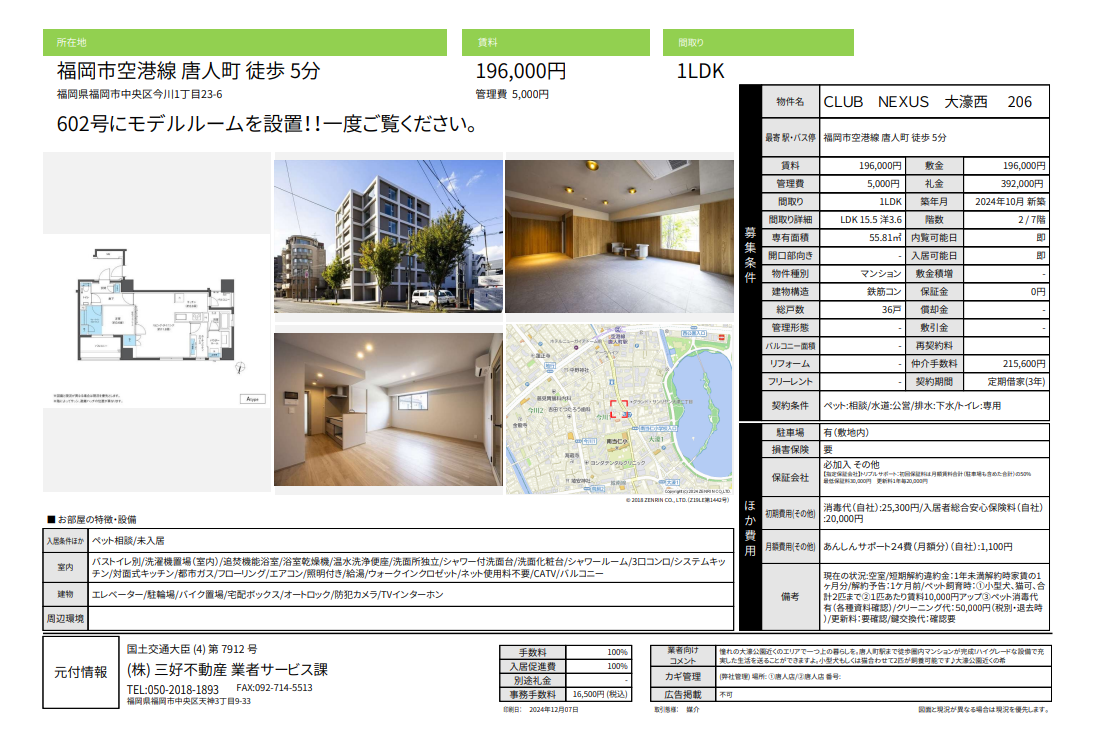The height and width of the screenshot is (752, 1105).
Task: Click the 初期費用 消毒代 text
Action: point(933,513)
